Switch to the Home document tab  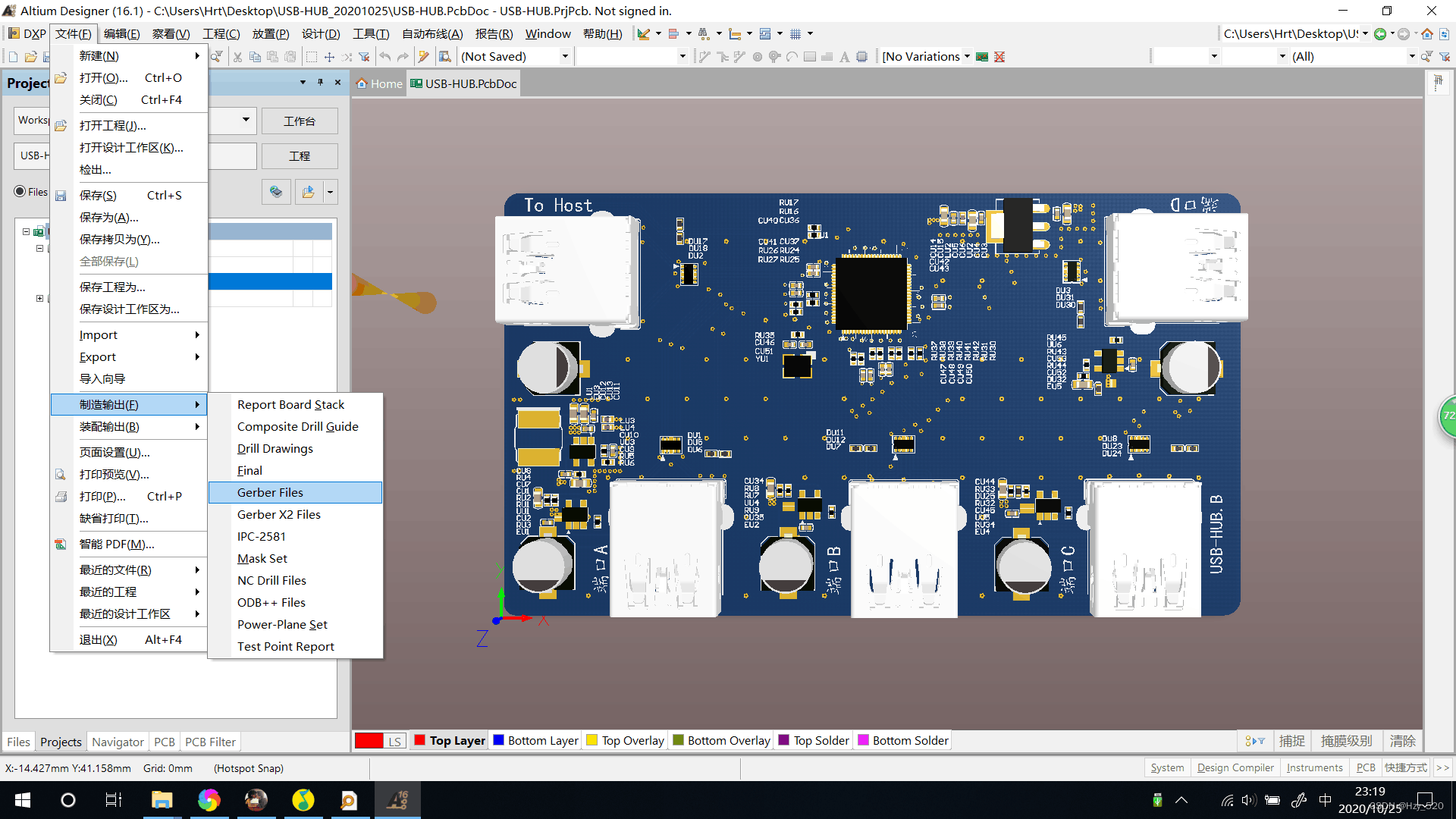pos(380,84)
